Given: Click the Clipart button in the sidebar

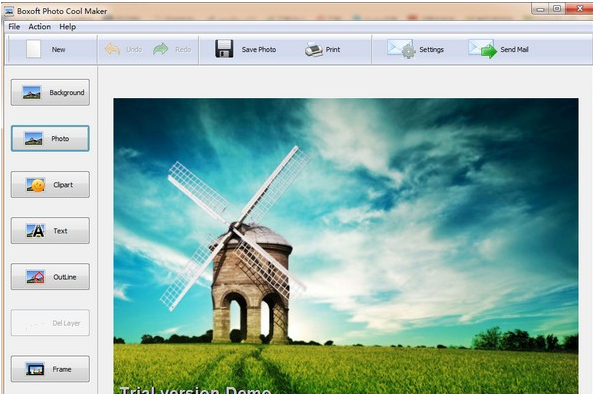Looking at the screenshot, I should pos(50,185).
